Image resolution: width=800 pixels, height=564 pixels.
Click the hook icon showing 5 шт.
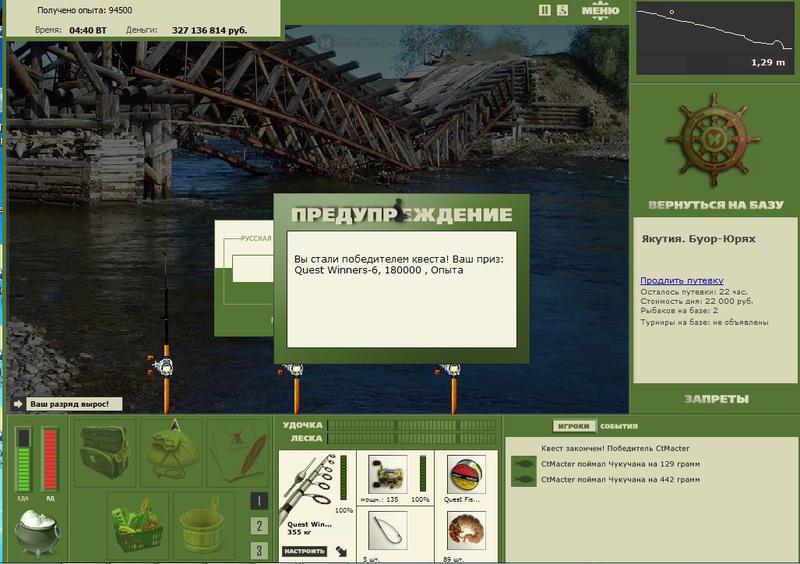387,531
